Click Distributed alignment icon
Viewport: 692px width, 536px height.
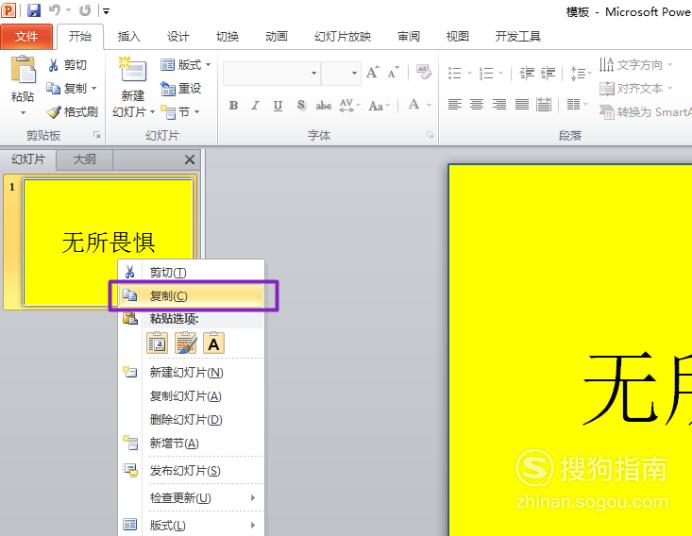click(544, 105)
